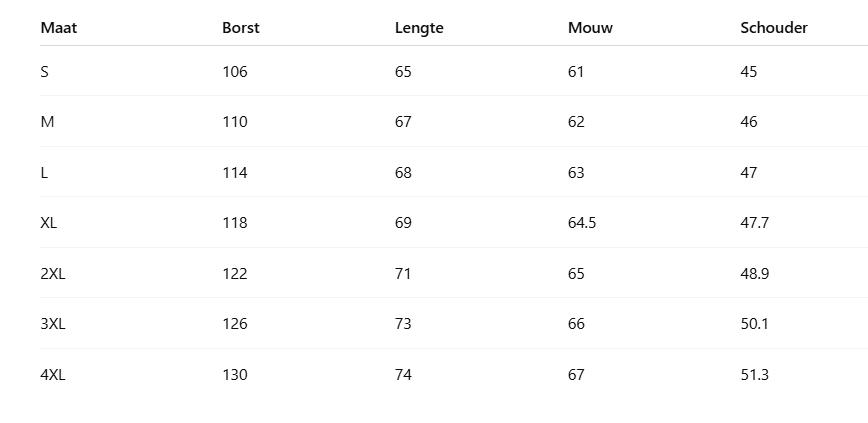Click the Schouder value 51.3

pyautogui.click(x=755, y=375)
